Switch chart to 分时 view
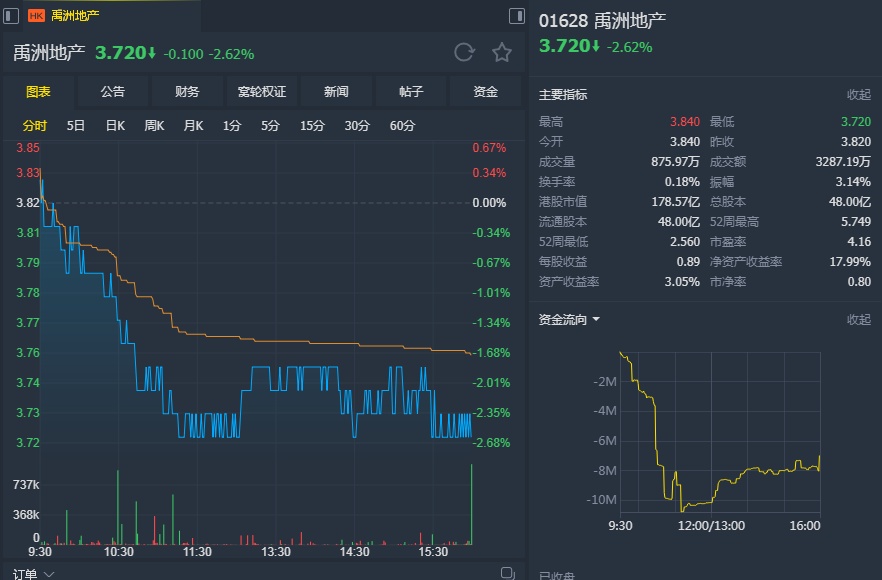Screen dimensions: 882x580 pyautogui.click(x=35, y=126)
